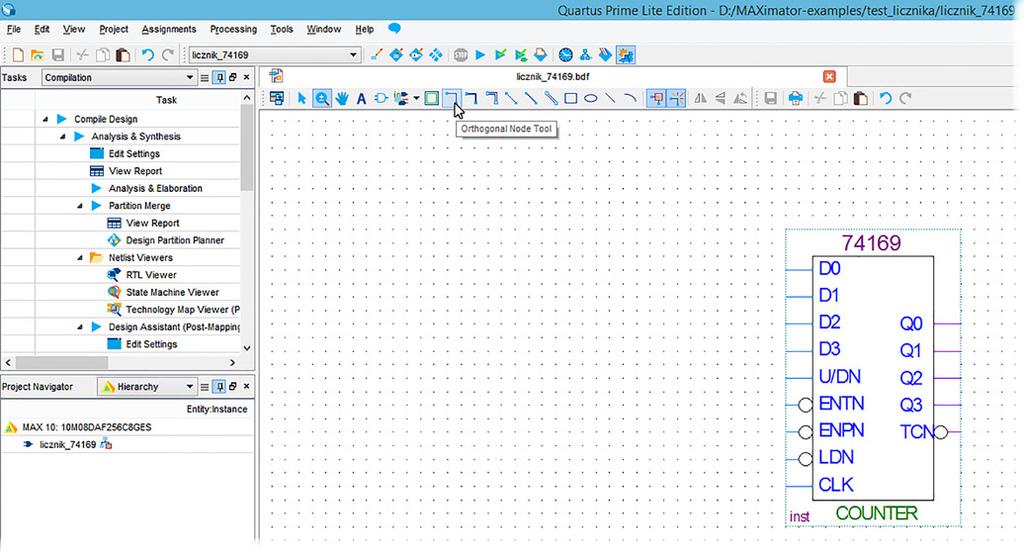The height and width of the screenshot is (555, 1024).
Task: Print the schematic via printer icon
Action: click(x=795, y=99)
